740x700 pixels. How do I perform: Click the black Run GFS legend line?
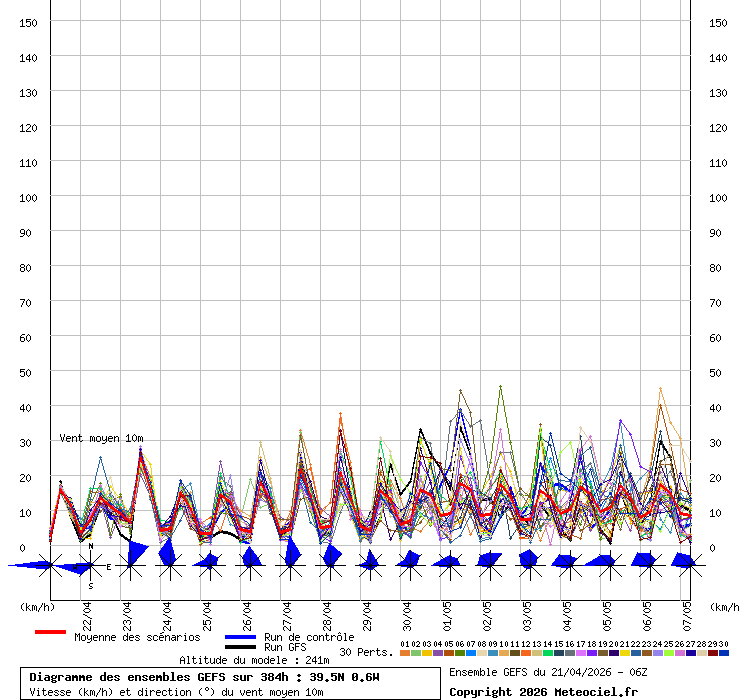pyautogui.click(x=241, y=648)
